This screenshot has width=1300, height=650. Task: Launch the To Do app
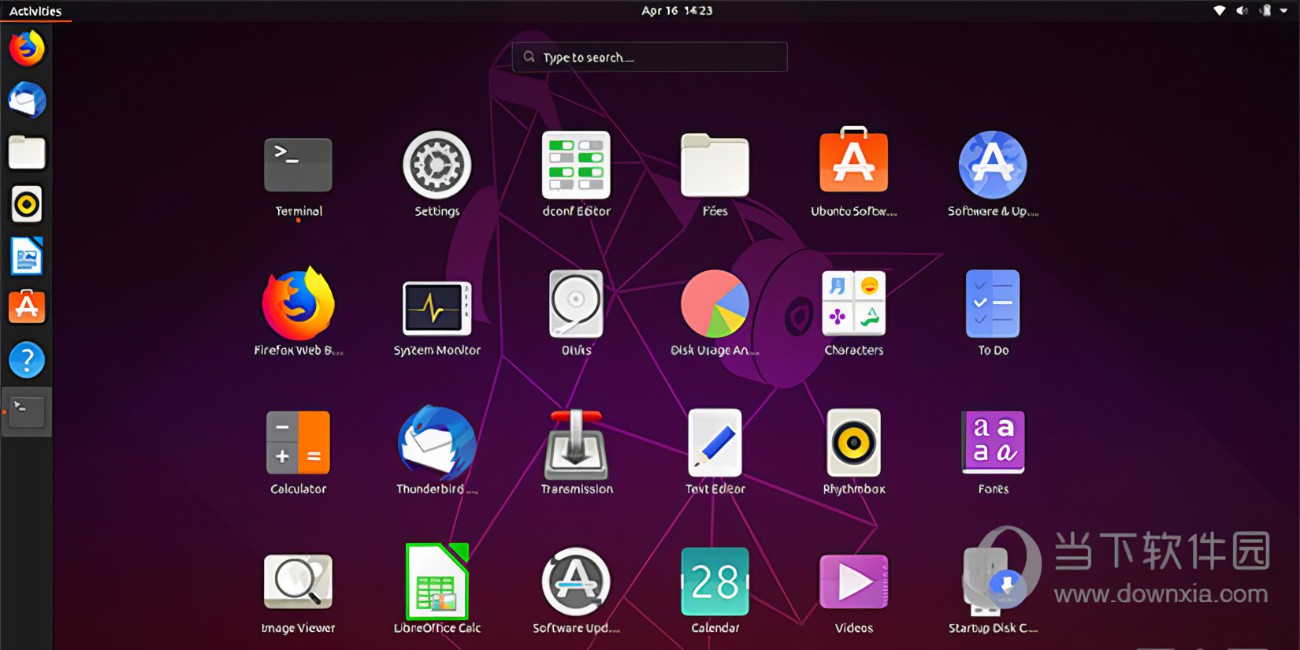pos(993,304)
